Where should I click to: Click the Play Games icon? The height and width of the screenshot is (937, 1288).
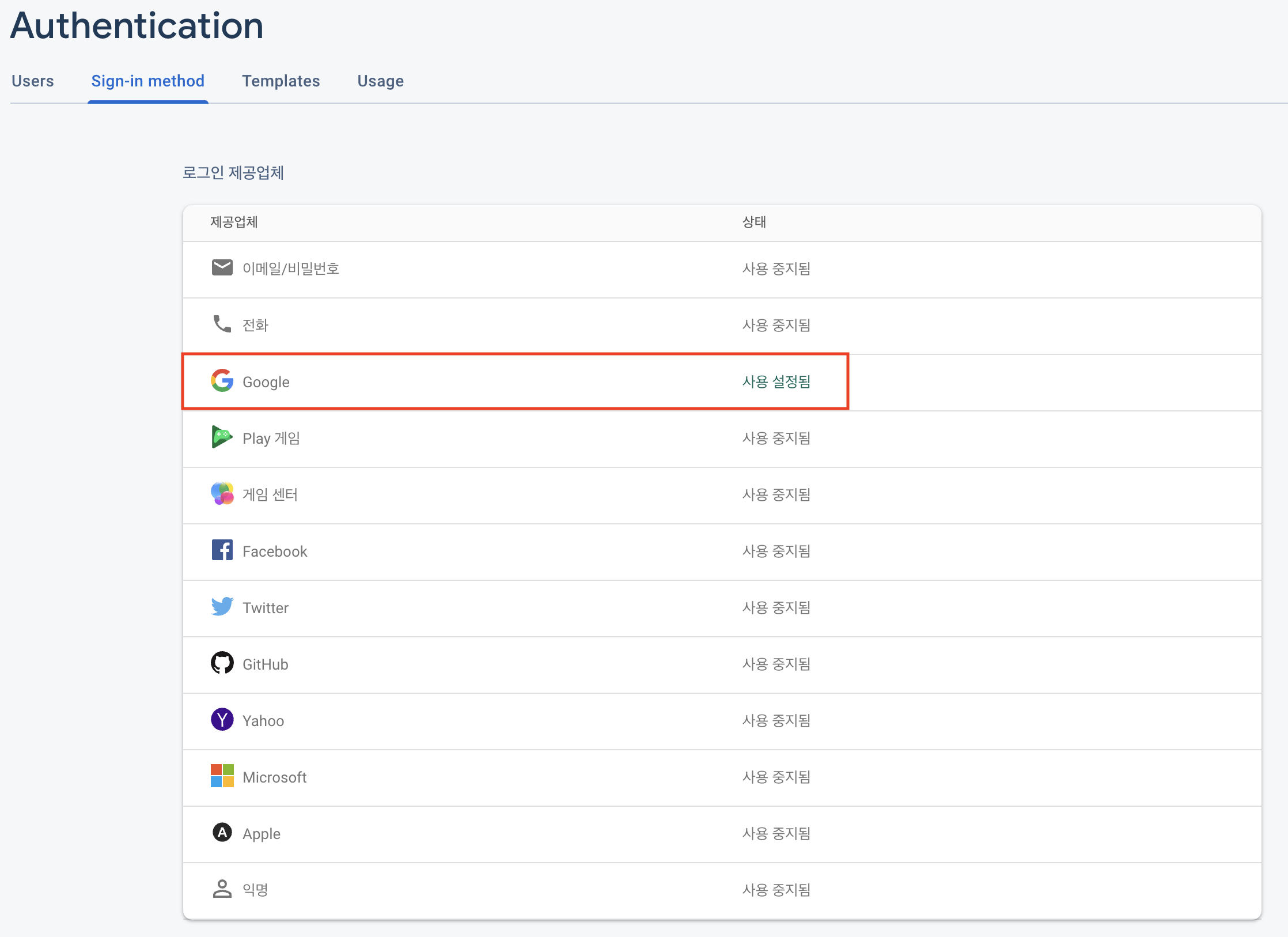[x=222, y=437]
